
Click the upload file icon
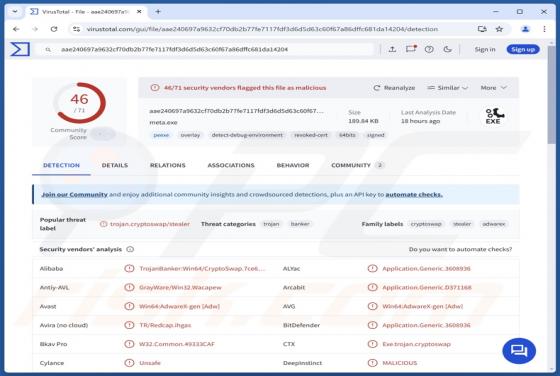[392, 49]
